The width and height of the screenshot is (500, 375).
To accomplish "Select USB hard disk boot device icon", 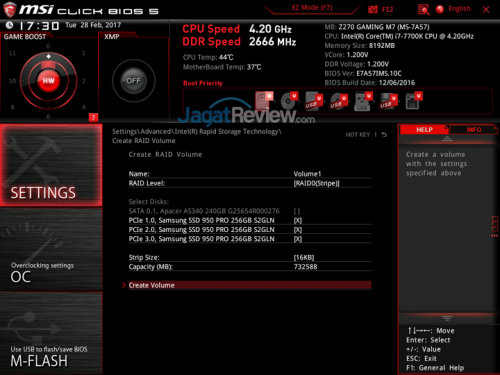I will point(314,101).
